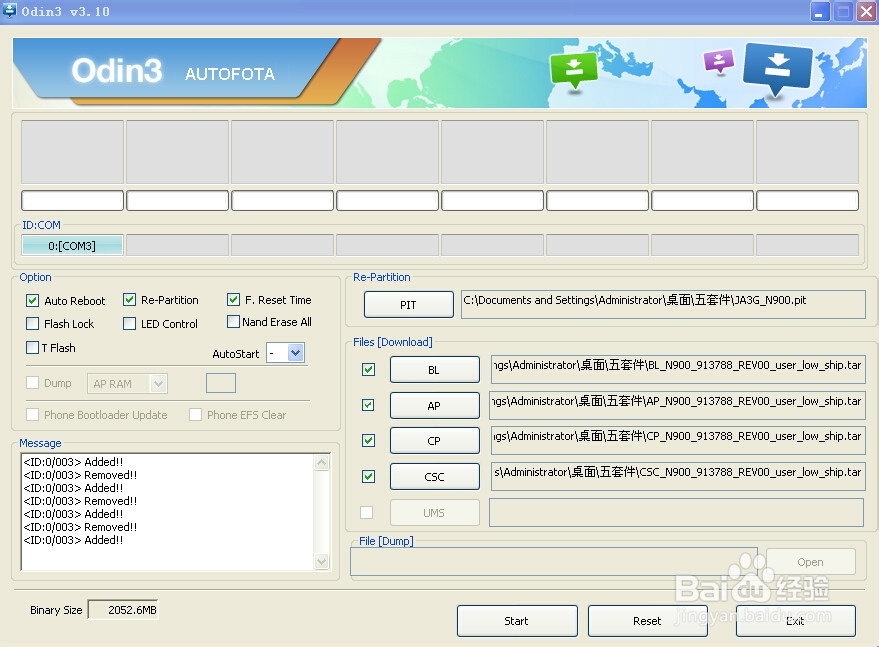Uncheck the AP file checkbox

pyautogui.click(x=368, y=405)
